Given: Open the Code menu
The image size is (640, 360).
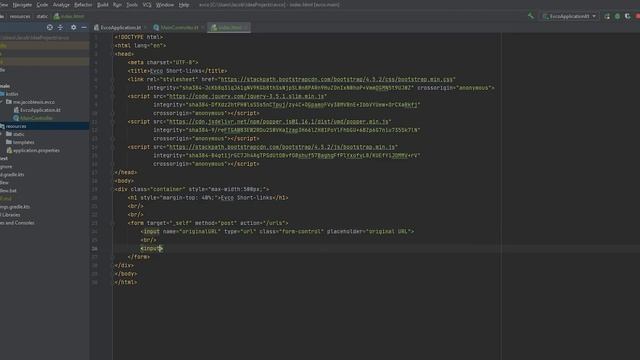Looking at the screenshot, I should pyautogui.click(x=42, y=5).
